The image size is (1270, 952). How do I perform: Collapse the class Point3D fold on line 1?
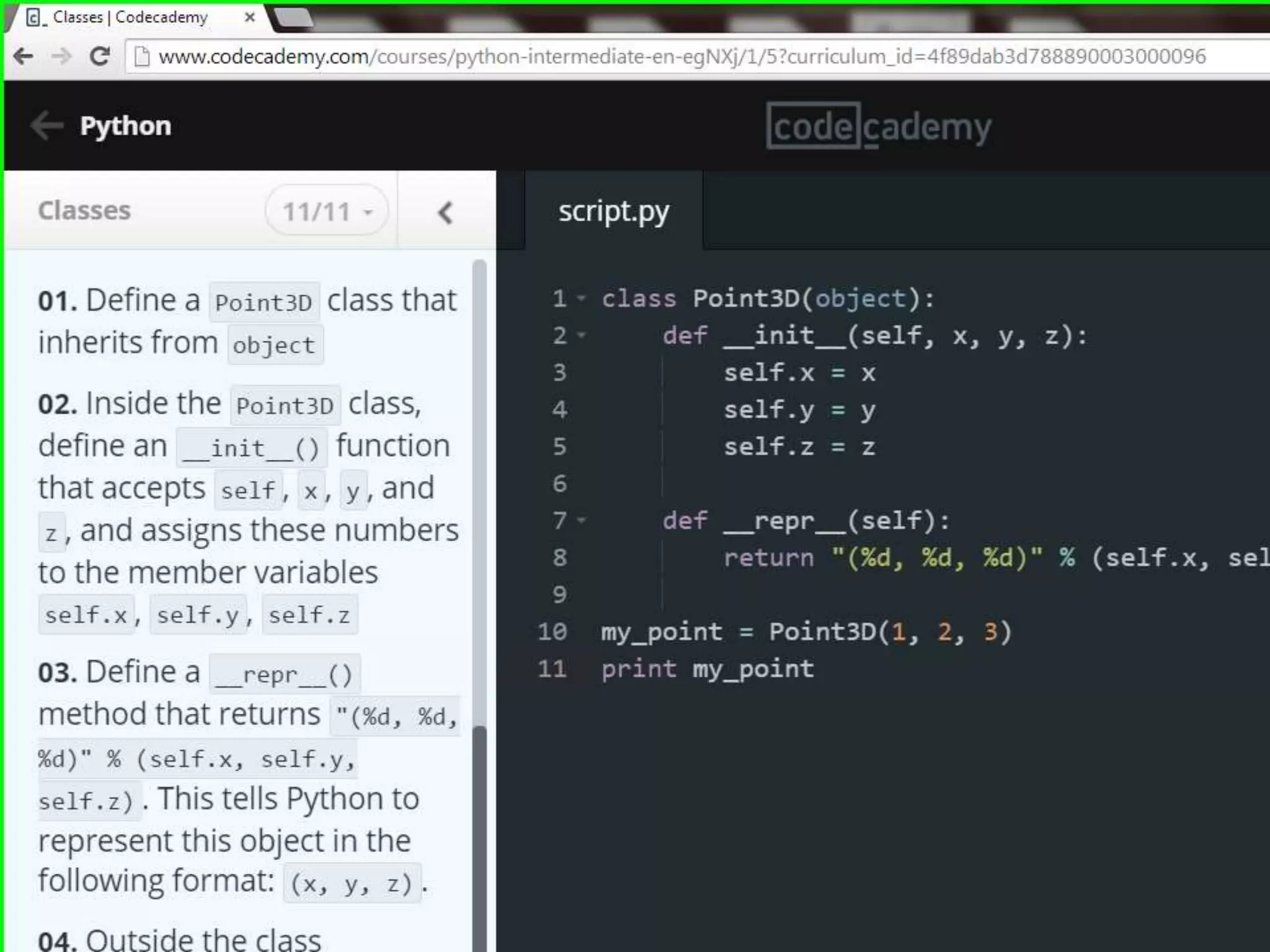pyautogui.click(x=581, y=299)
